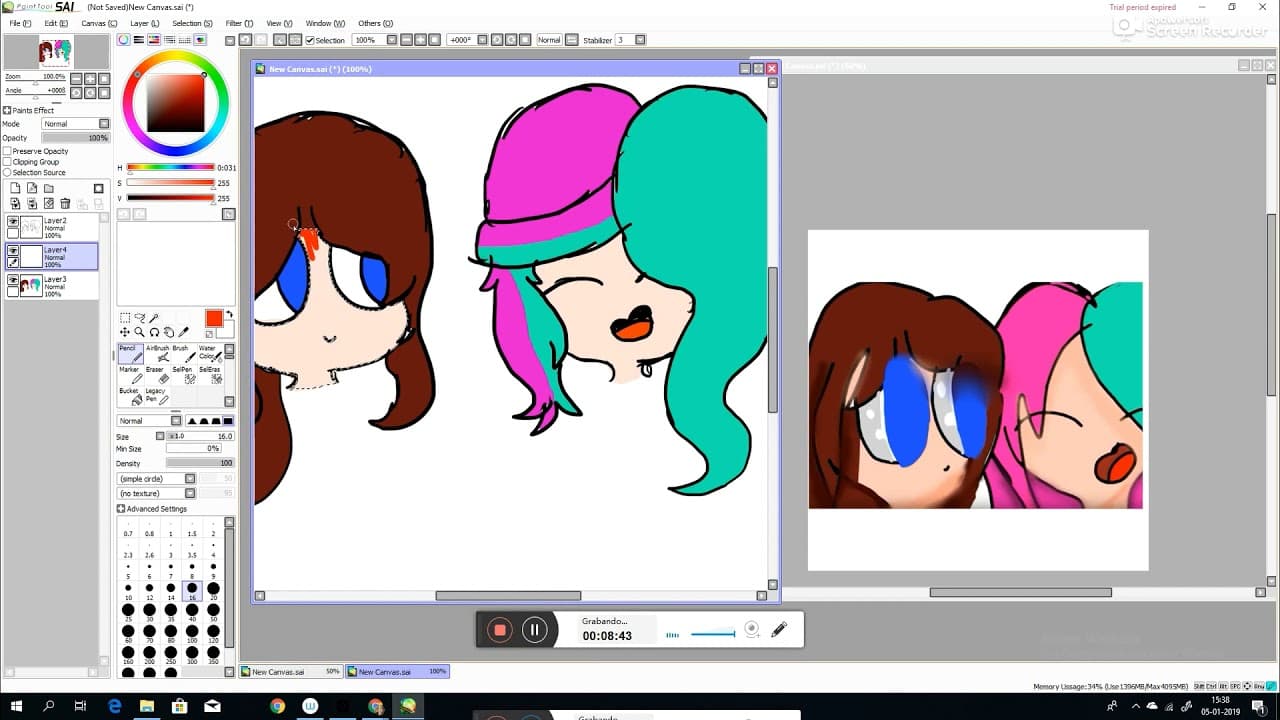
Task: Select the Pencil tool
Action: [x=131, y=354]
